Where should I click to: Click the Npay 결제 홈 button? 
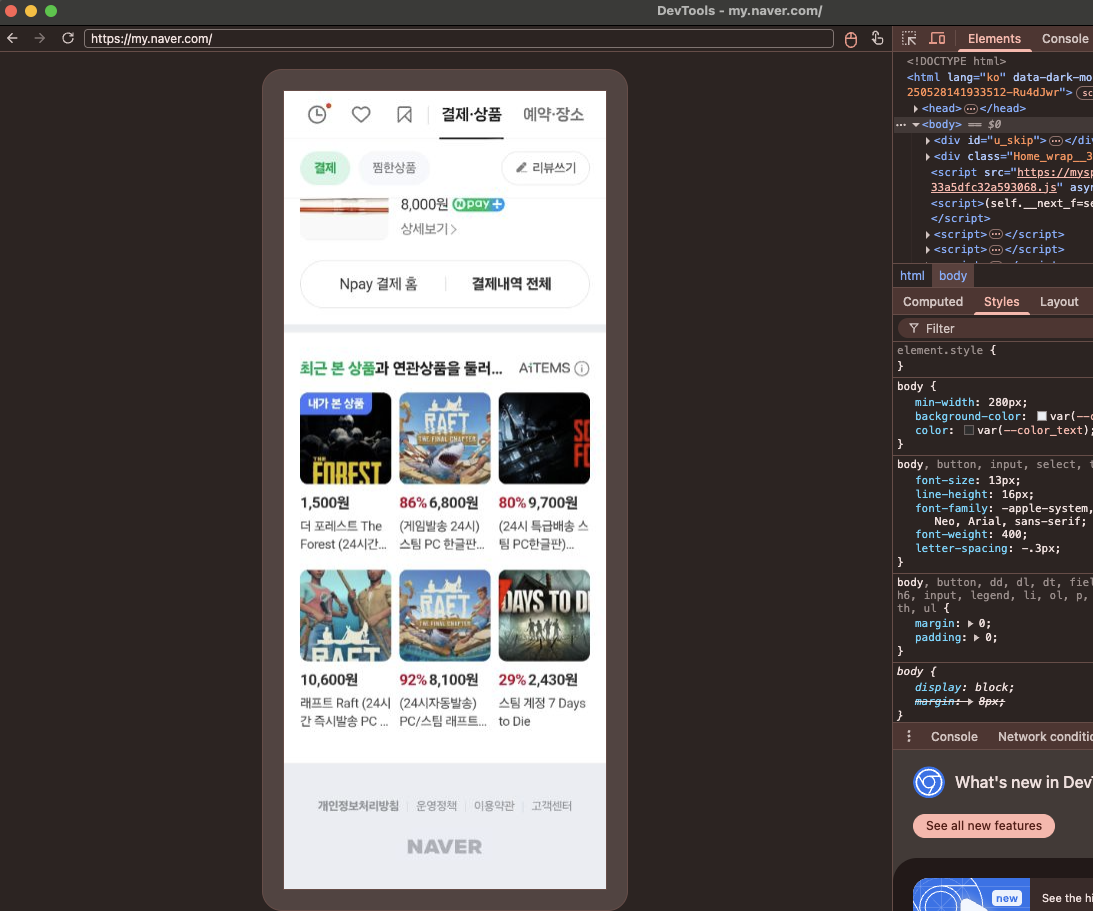[x=378, y=284]
